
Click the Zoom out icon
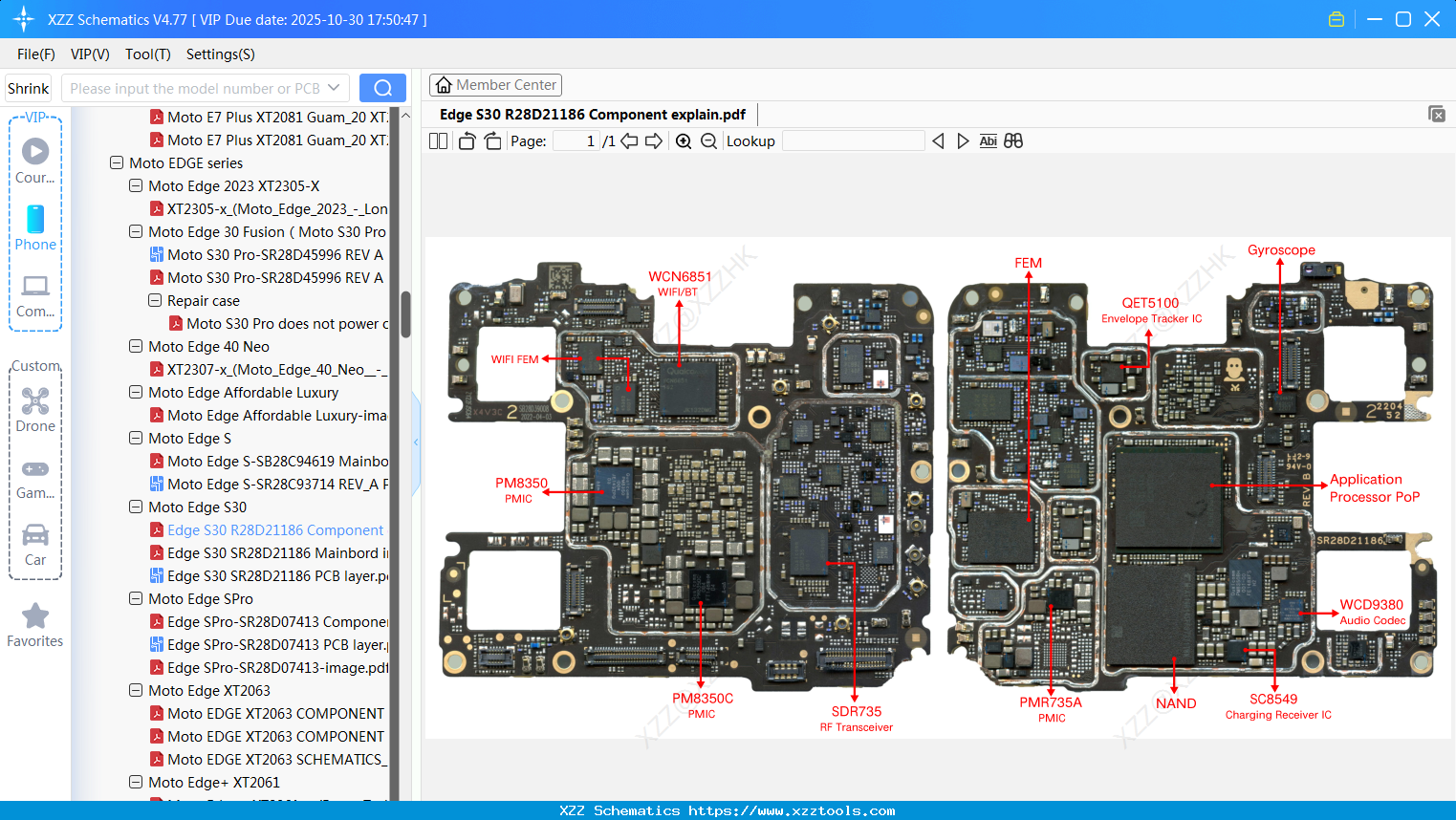tap(708, 140)
